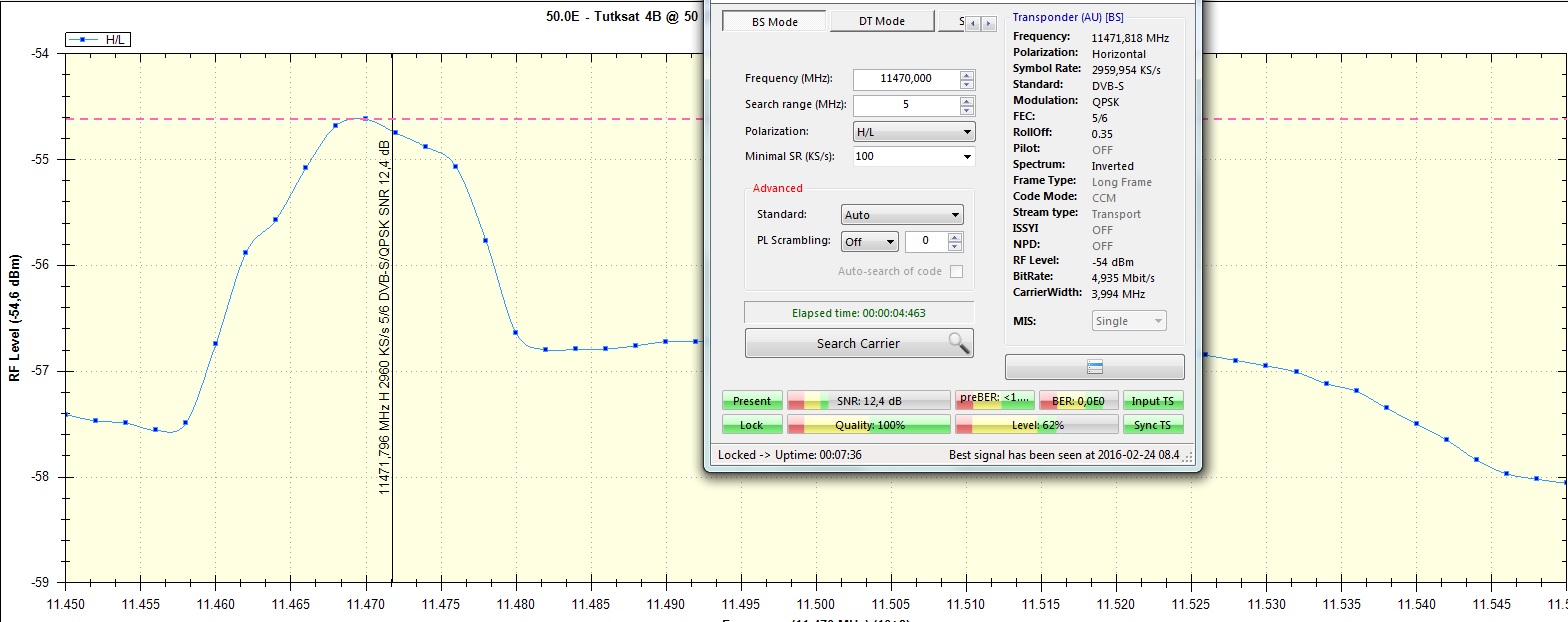Screen dimensions: 1568x622
Task: Decrease Search range with the down spinner
Action: pos(966,110)
